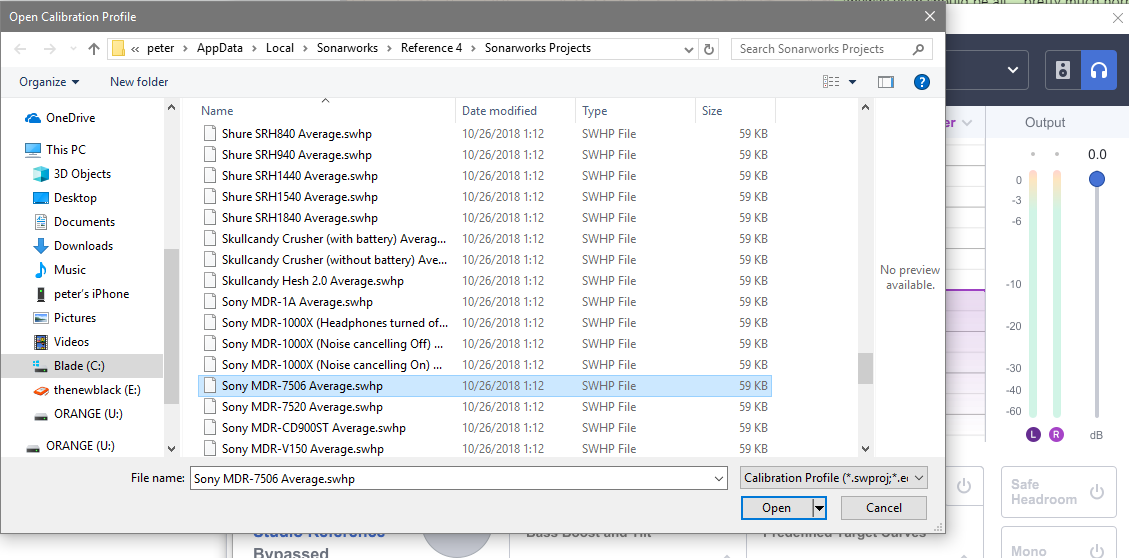
Task: Open the change view options dropdown arrow
Action: click(x=852, y=82)
